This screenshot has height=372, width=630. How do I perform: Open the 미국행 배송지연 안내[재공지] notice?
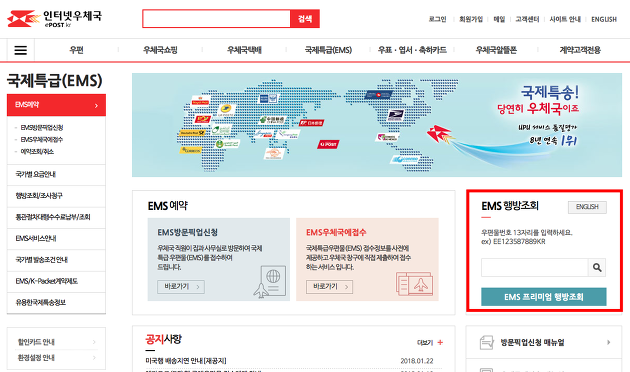pyautogui.click(x=186, y=361)
